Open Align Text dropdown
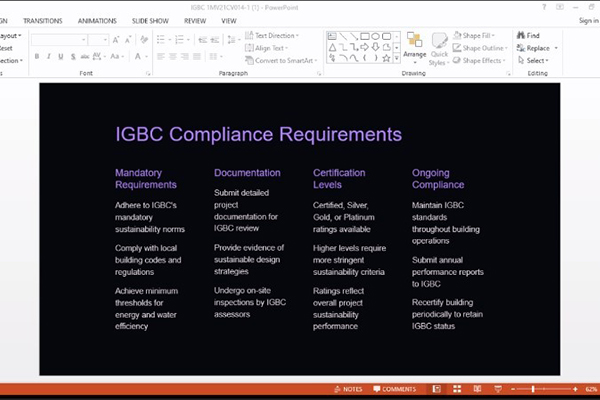The height and width of the screenshot is (400, 600). 266,48
